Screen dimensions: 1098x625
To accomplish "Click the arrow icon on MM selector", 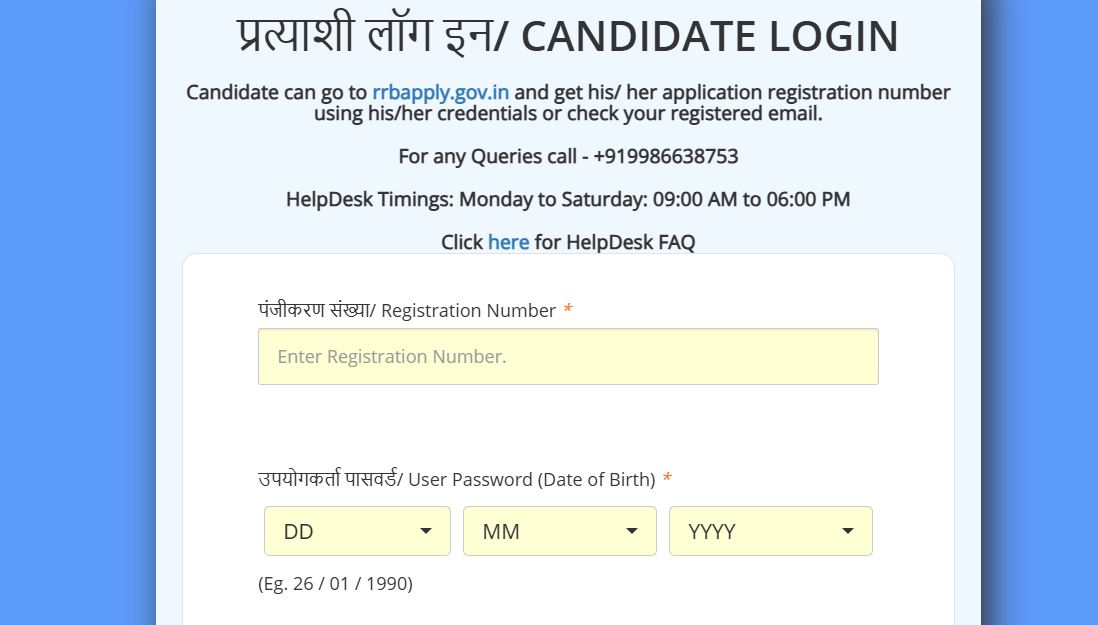I will tap(632, 531).
